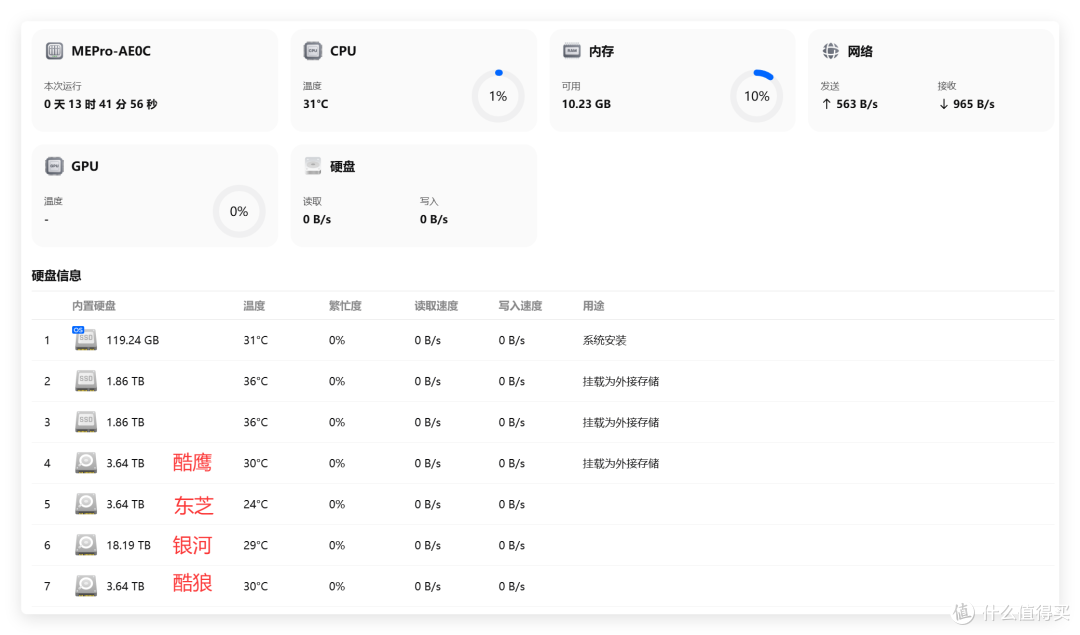Click the MEPro-AE0C device title
Screen dimensions: 1080x635
pyautogui.click(x=111, y=51)
